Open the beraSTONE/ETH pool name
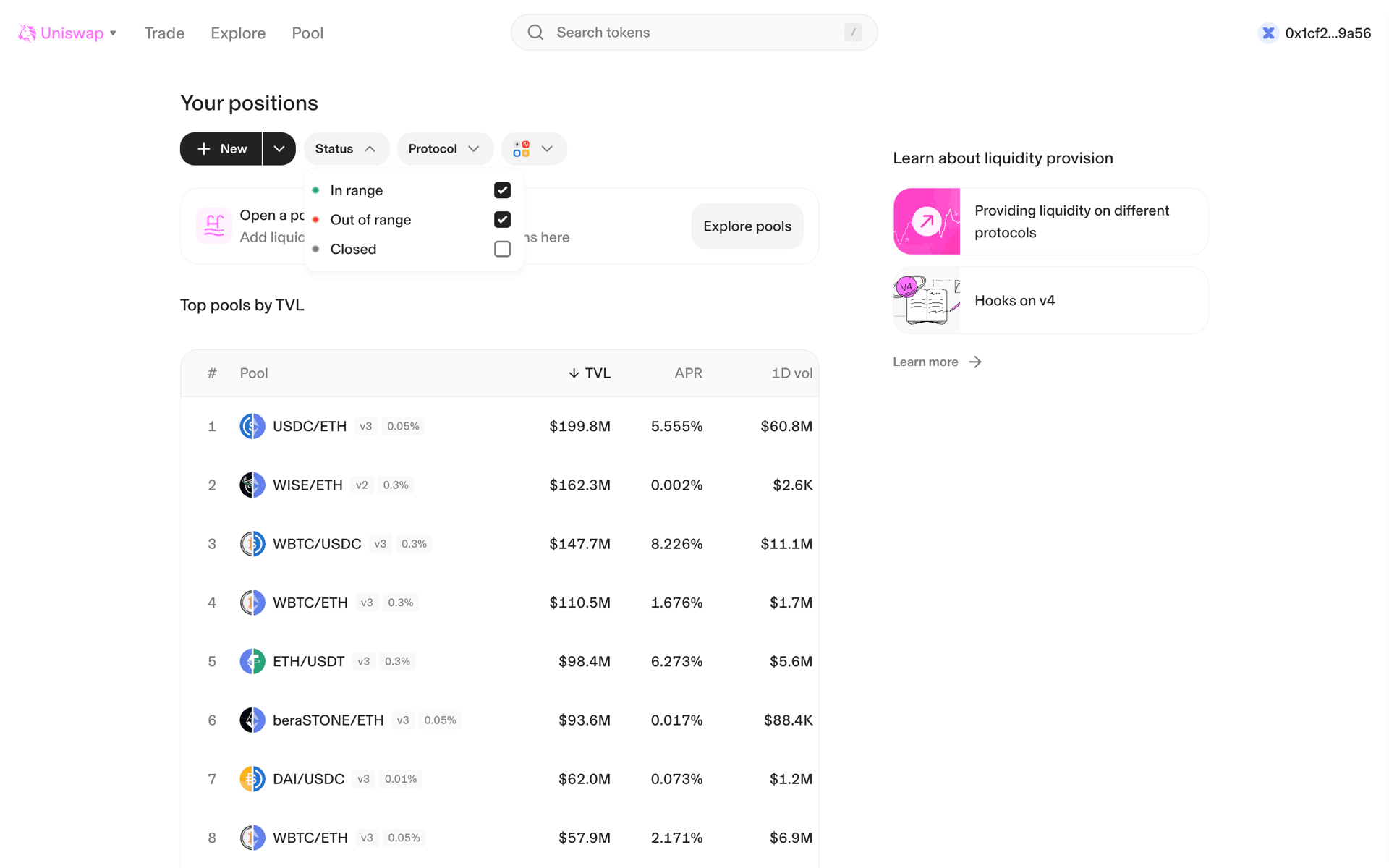This screenshot has width=1389, height=868. tap(328, 720)
